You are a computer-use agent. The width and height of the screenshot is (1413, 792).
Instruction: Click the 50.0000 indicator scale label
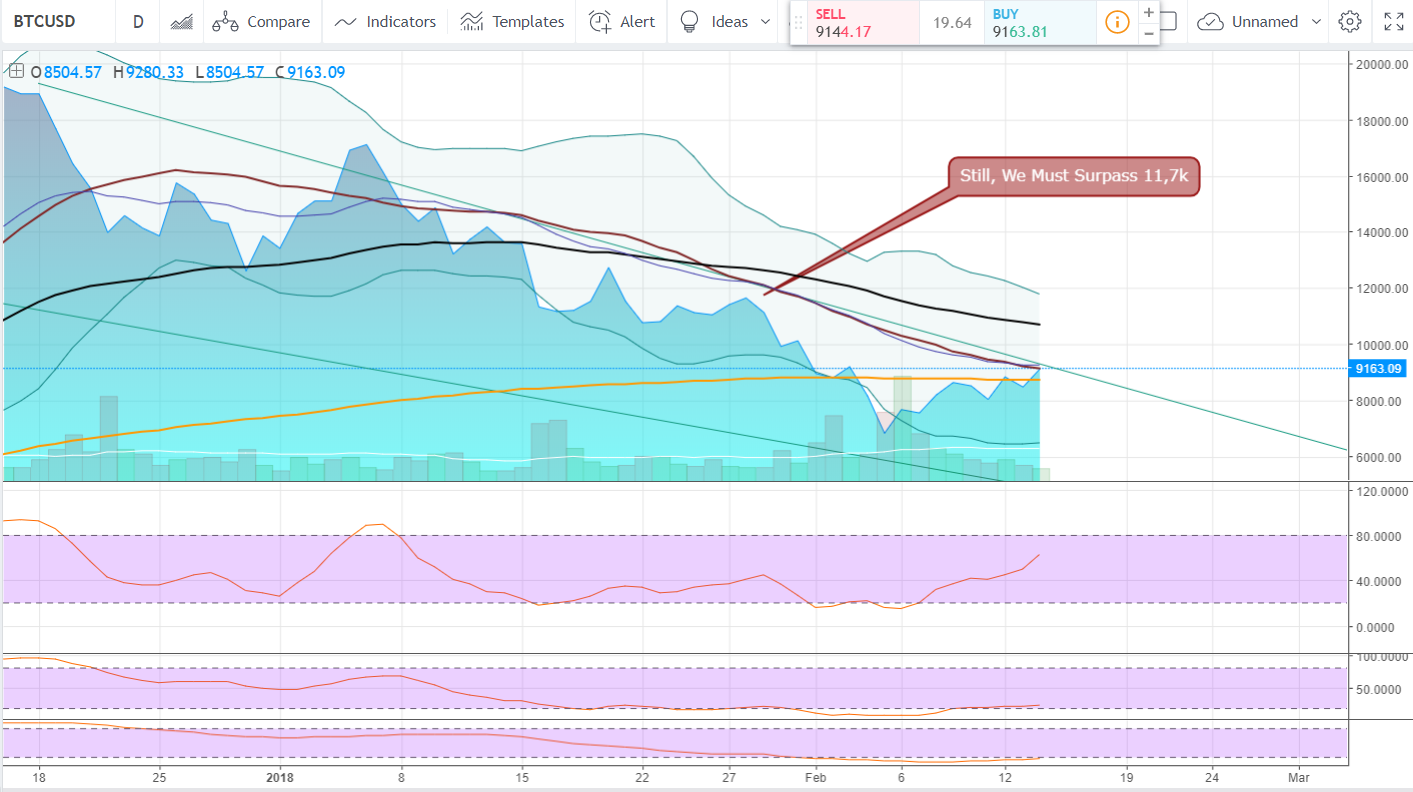click(x=1381, y=690)
